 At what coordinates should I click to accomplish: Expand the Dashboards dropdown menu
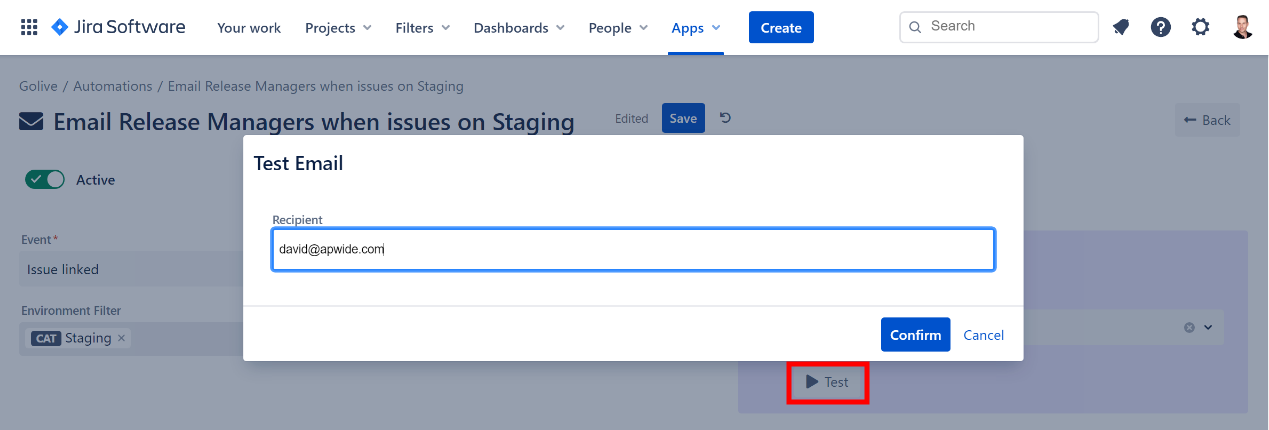tap(519, 28)
